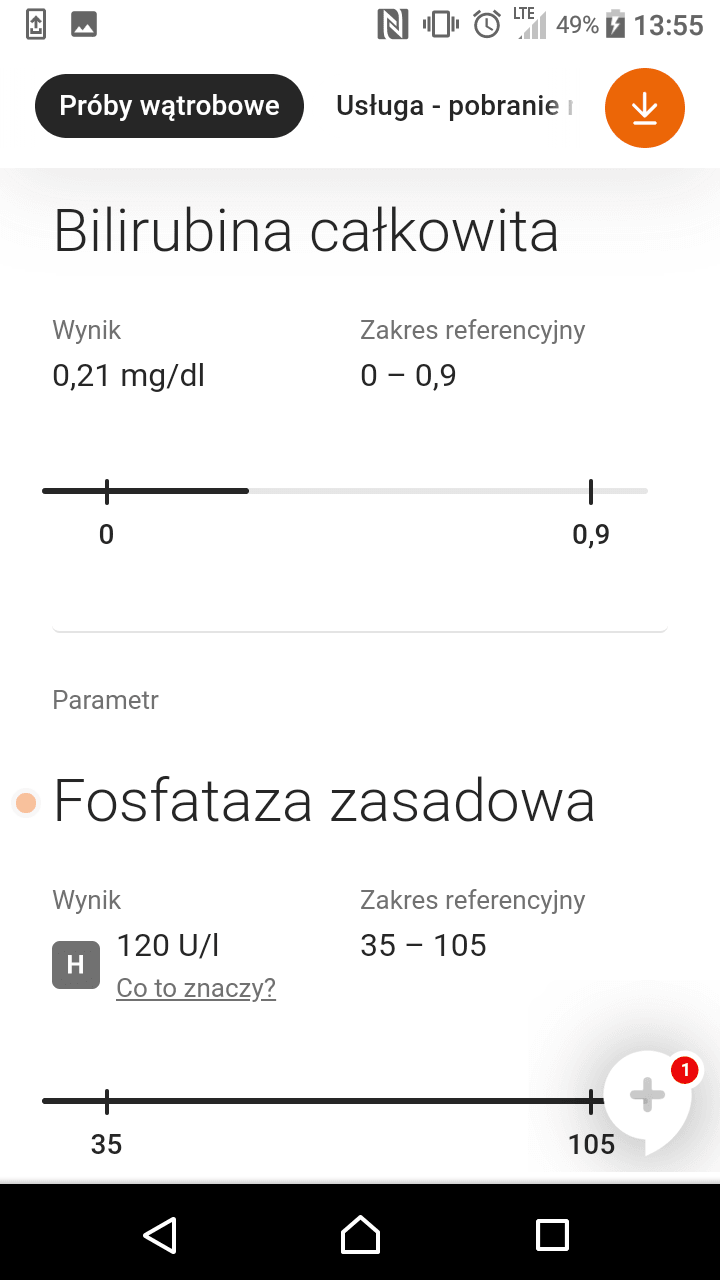Tap the Android home button
This screenshot has width=720, height=1280.
(360, 1234)
